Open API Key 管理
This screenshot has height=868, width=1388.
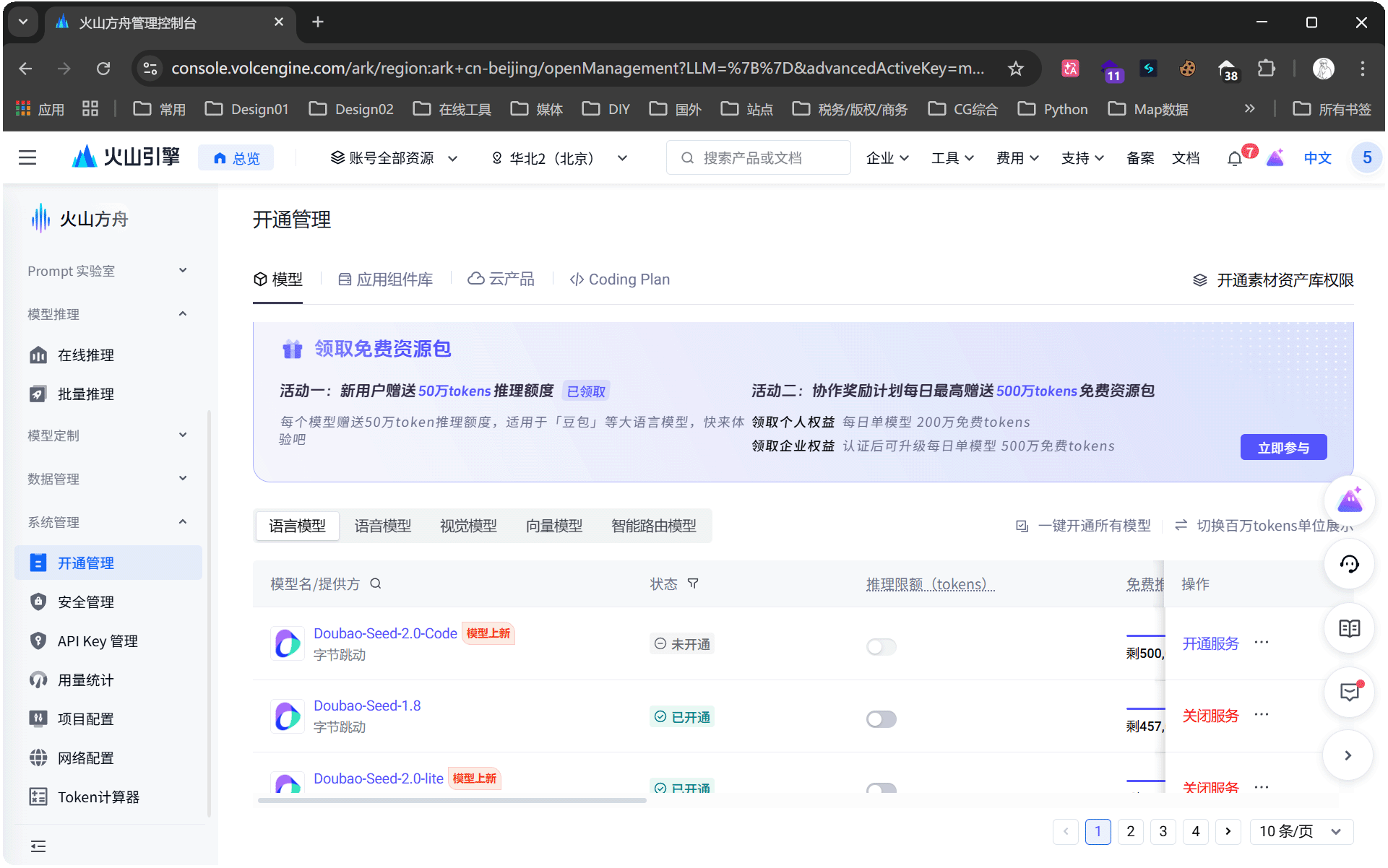[97, 641]
